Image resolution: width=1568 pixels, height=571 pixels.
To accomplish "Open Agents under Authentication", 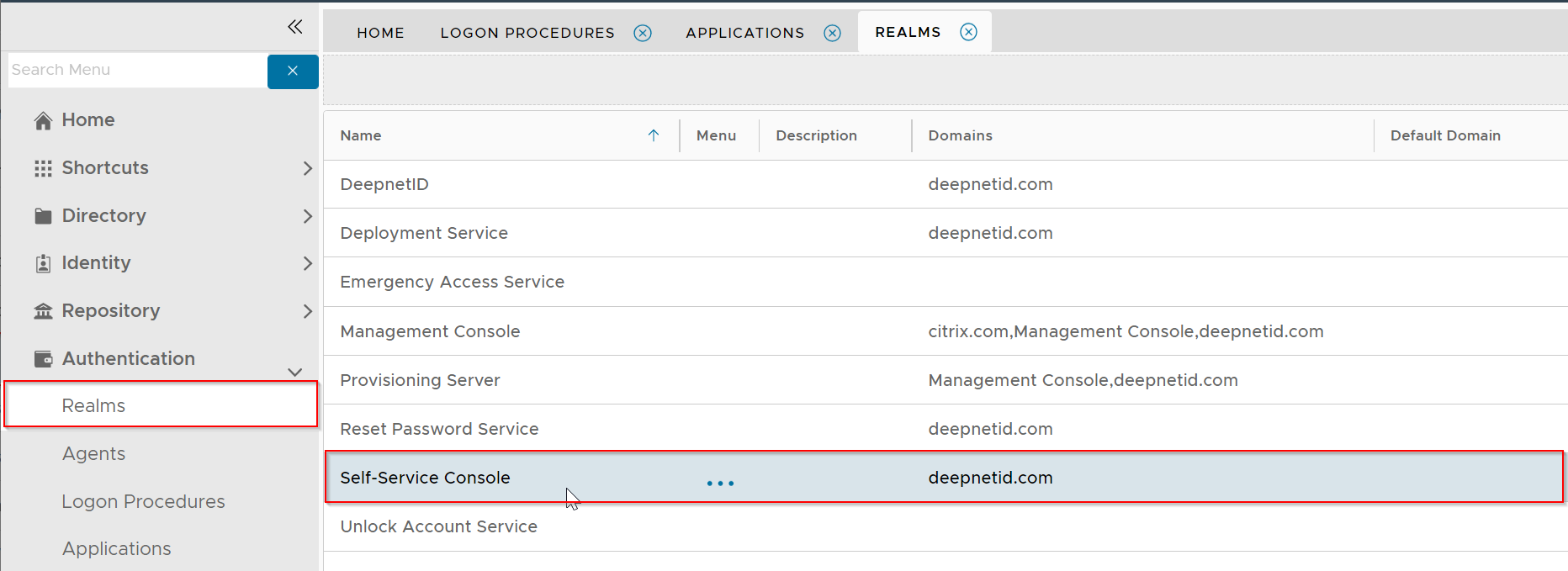I will click(93, 454).
